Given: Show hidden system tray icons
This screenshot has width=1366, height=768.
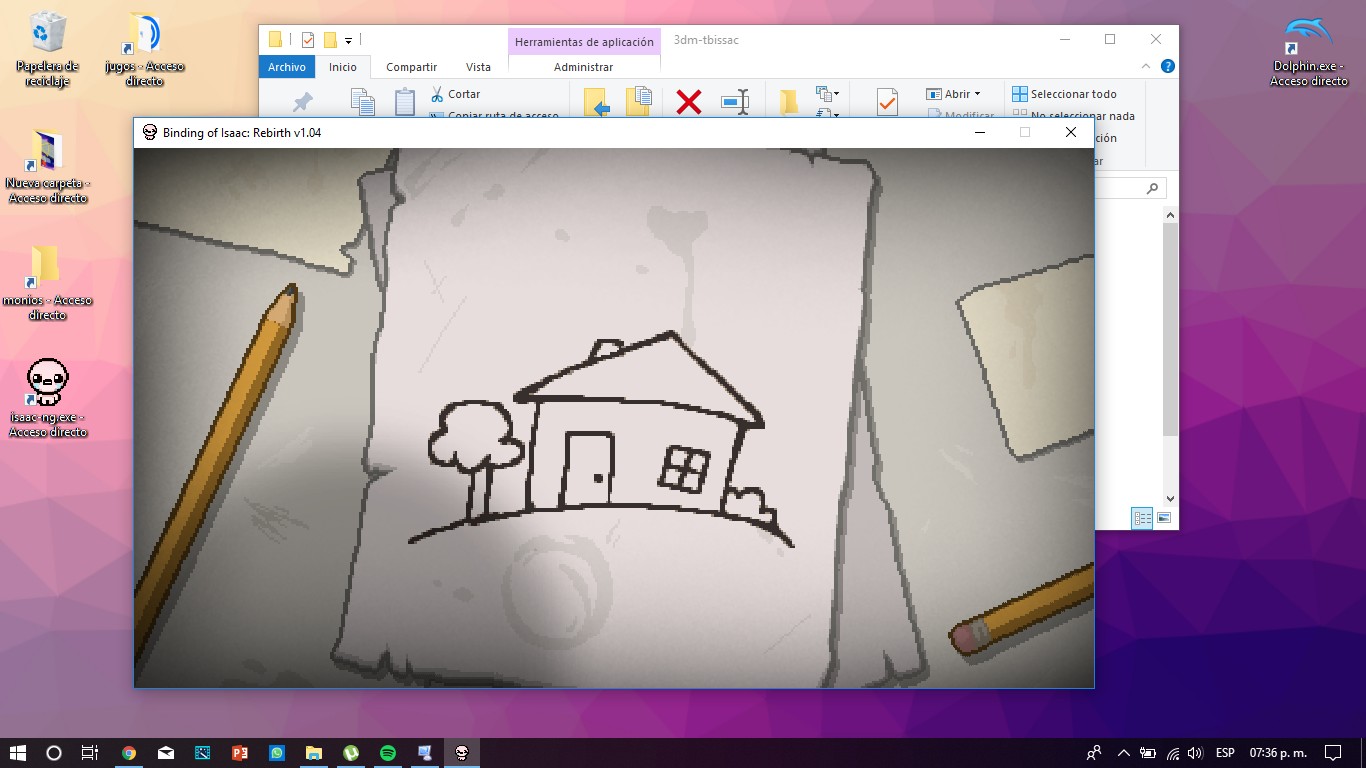Looking at the screenshot, I should coord(1123,753).
